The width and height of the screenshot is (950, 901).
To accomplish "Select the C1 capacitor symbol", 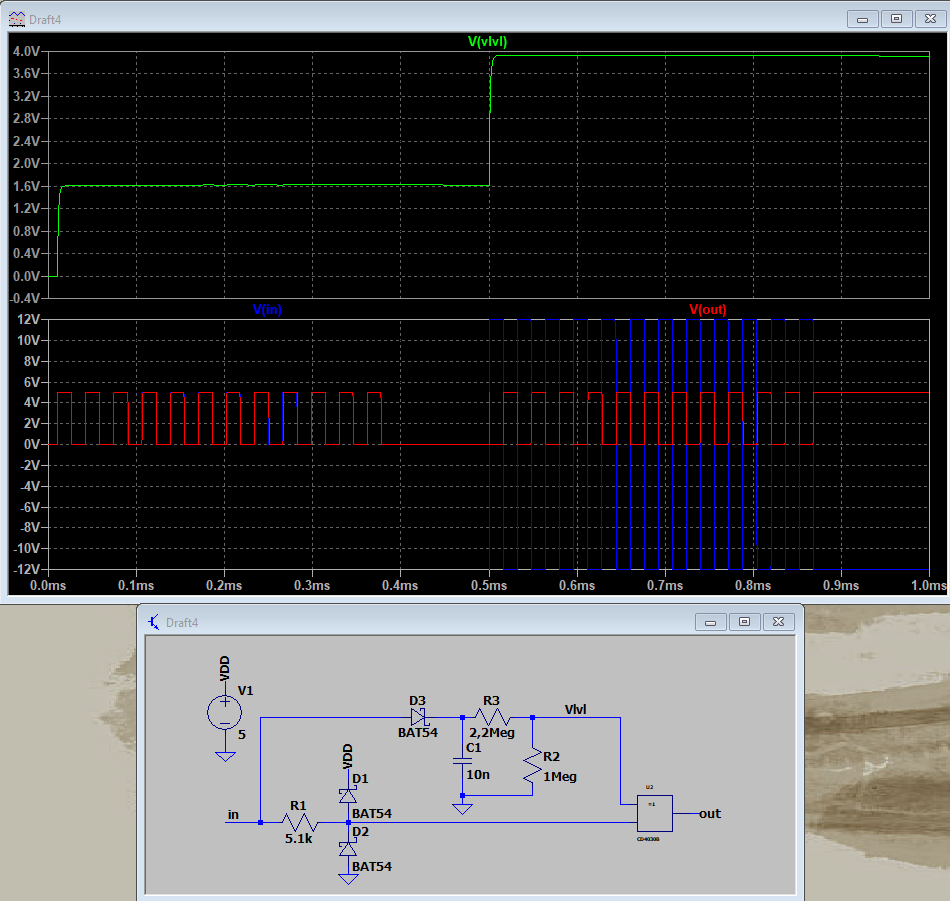I will pyautogui.click(x=462, y=761).
